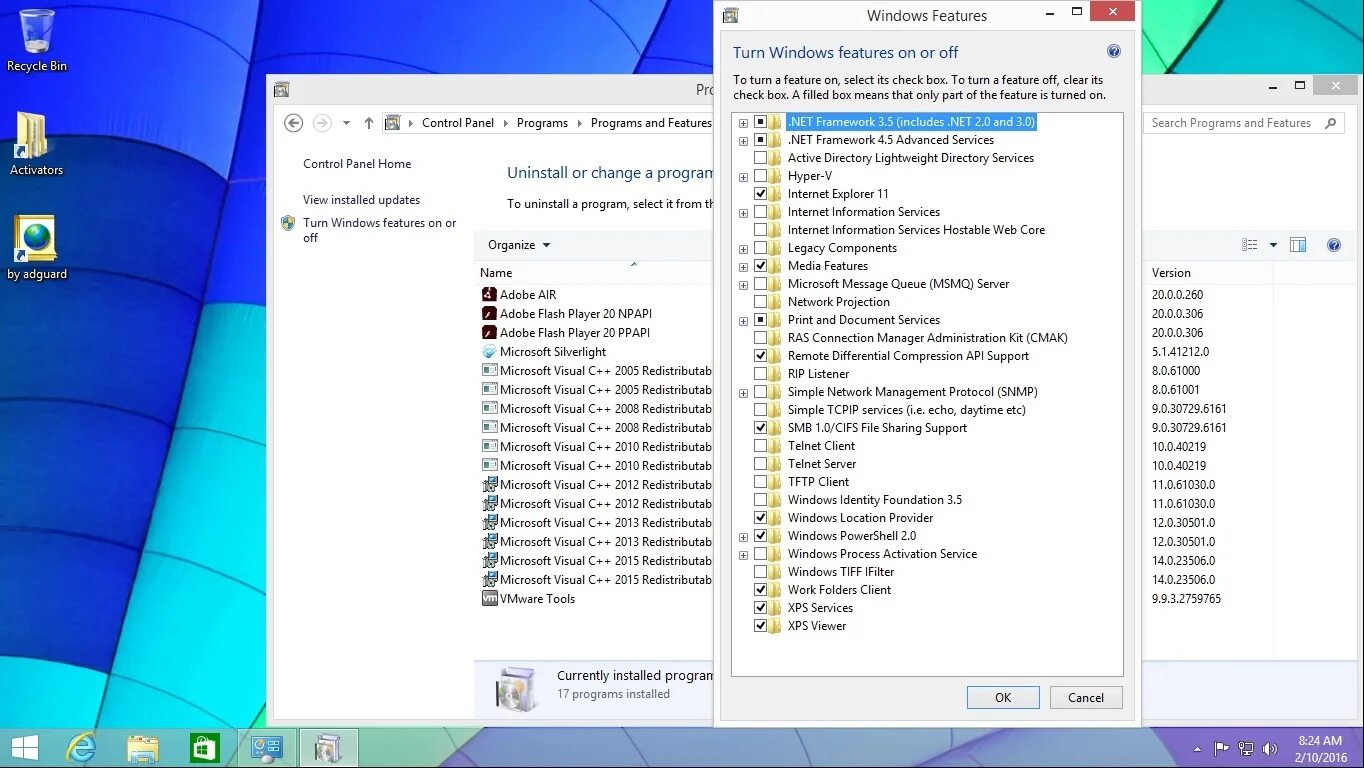Click Turn Windows features on or off link
The width and height of the screenshot is (1364, 768).
[379, 230]
